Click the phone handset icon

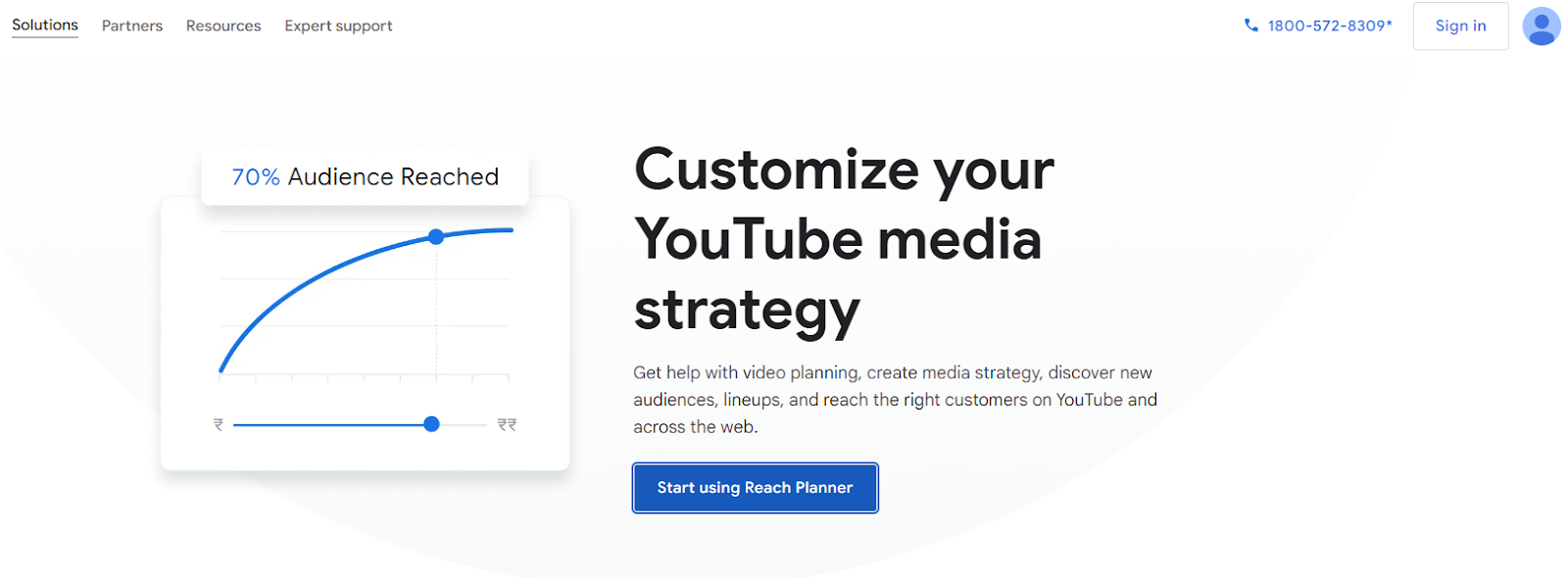1251,25
